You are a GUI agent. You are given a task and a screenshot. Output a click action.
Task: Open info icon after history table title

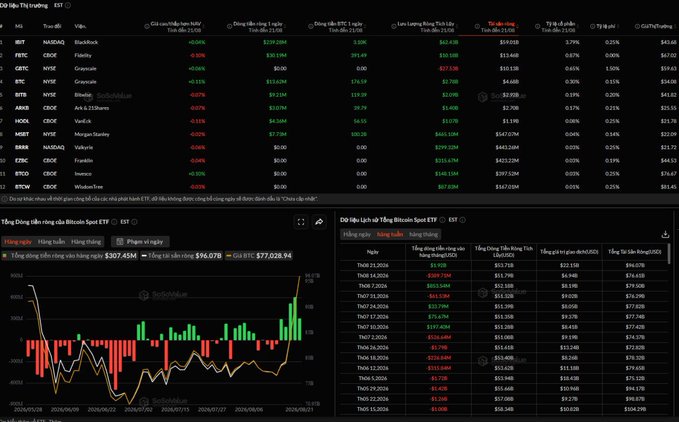pyautogui.click(x=443, y=220)
